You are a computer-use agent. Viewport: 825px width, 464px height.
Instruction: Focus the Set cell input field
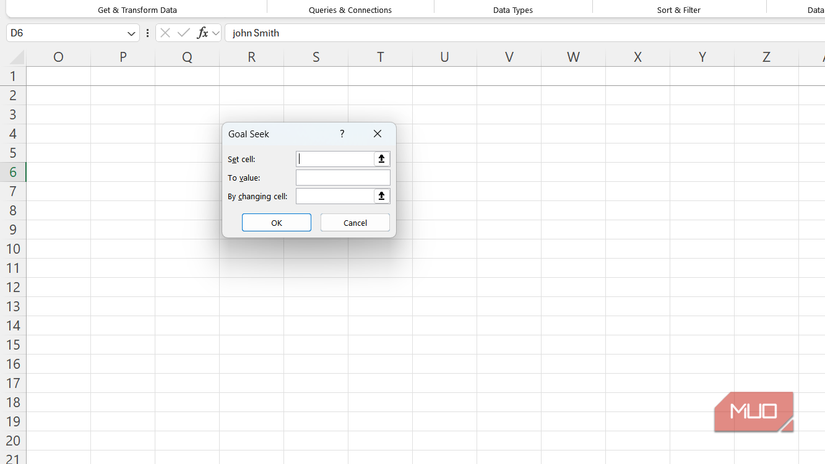335,159
